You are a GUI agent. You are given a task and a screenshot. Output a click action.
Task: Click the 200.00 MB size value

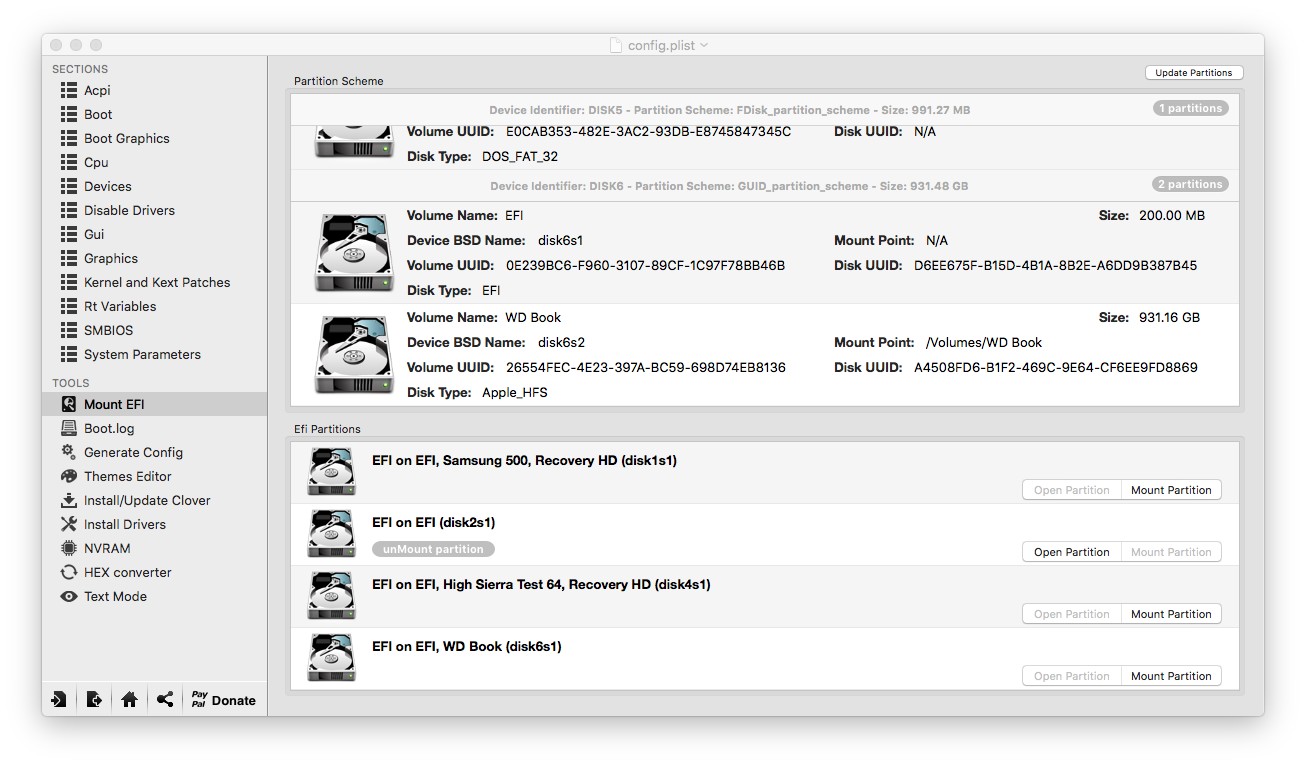[1172, 215]
